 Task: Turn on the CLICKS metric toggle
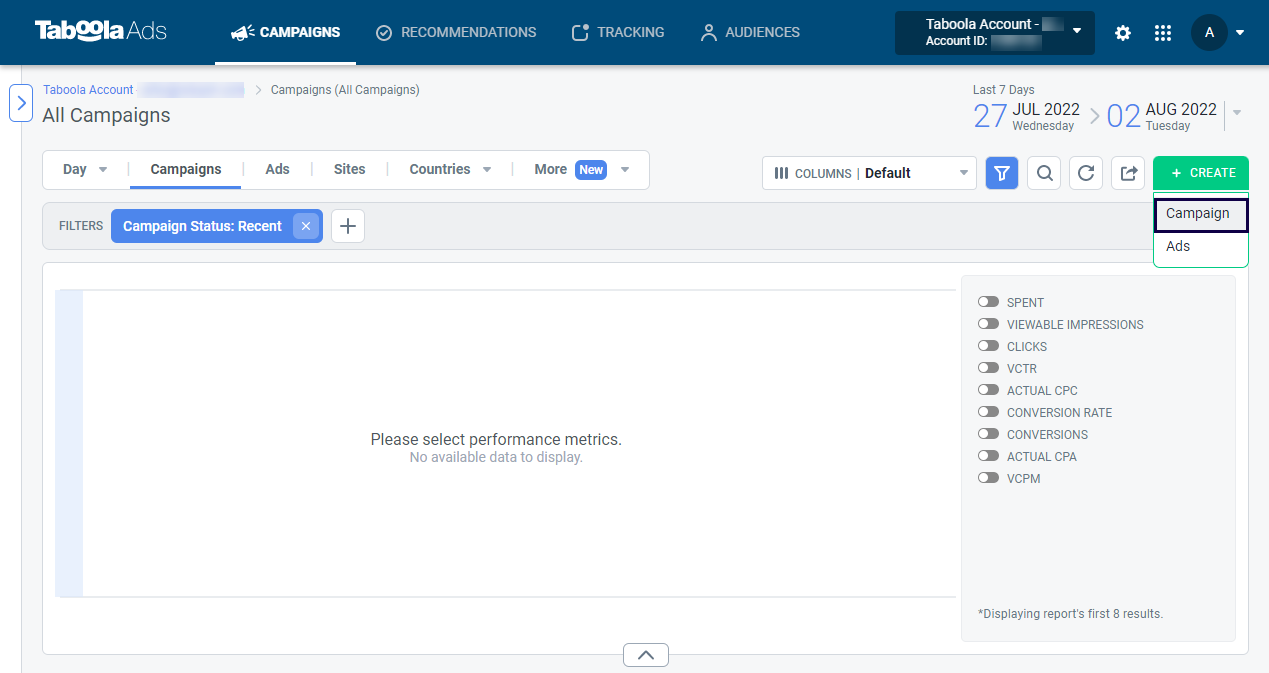988,346
